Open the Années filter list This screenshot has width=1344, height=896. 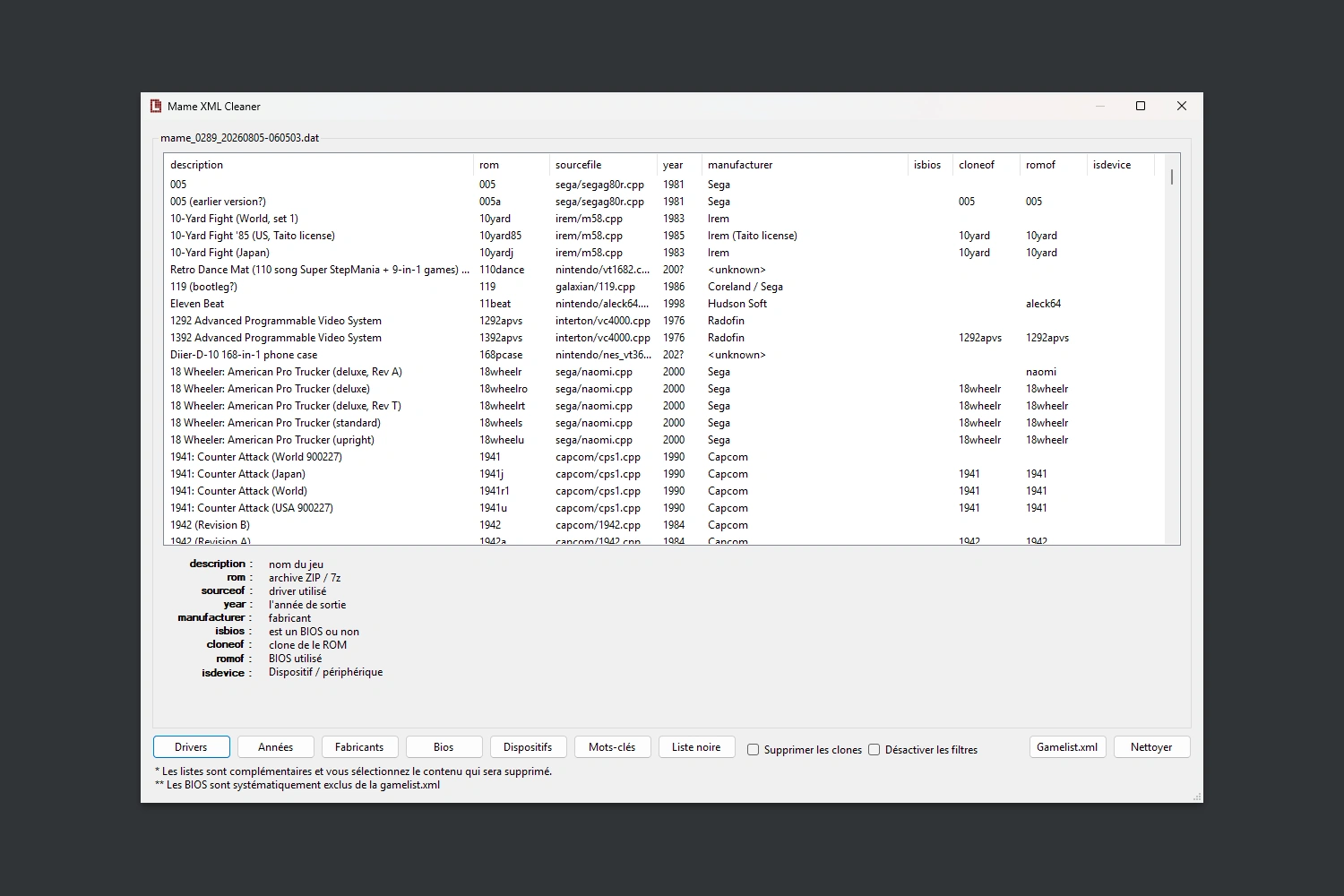pos(275,747)
